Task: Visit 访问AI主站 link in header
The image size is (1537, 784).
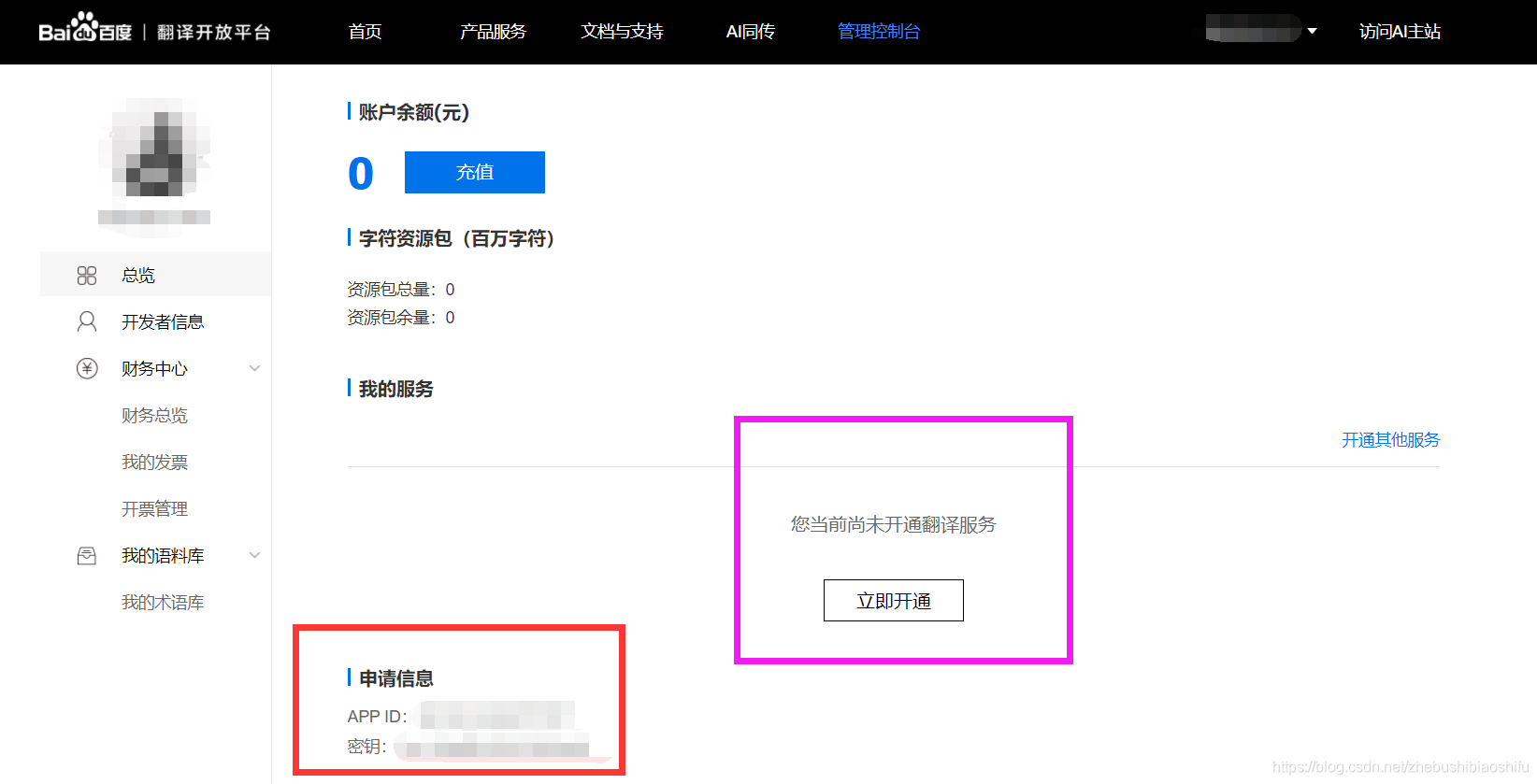Action: point(1399,32)
